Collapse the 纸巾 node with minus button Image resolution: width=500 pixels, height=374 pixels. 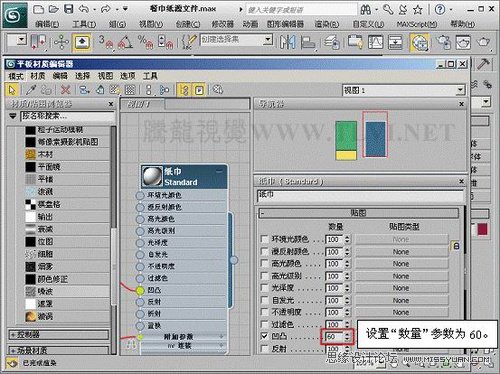(x=219, y=171)
